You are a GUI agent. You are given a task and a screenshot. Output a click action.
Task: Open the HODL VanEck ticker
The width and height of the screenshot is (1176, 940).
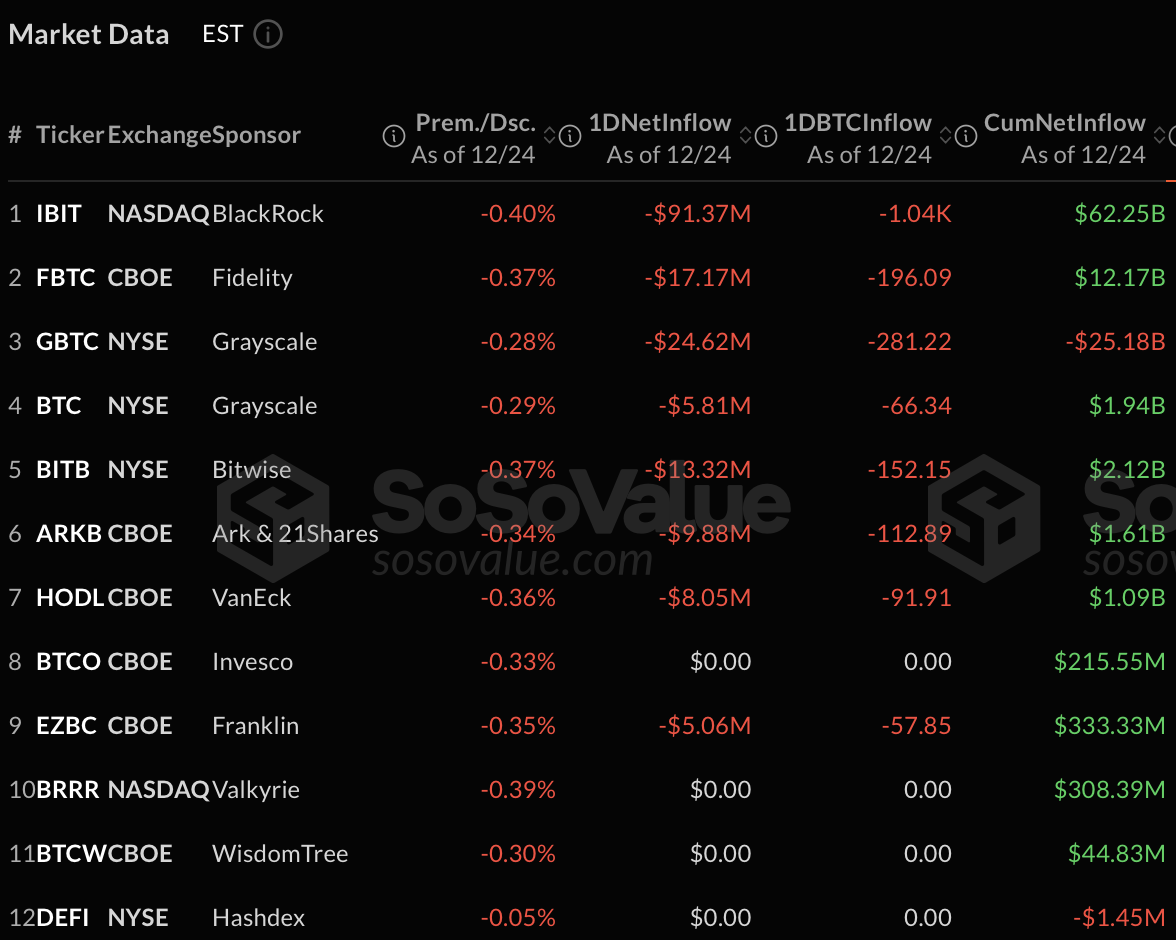pos(70,598)
